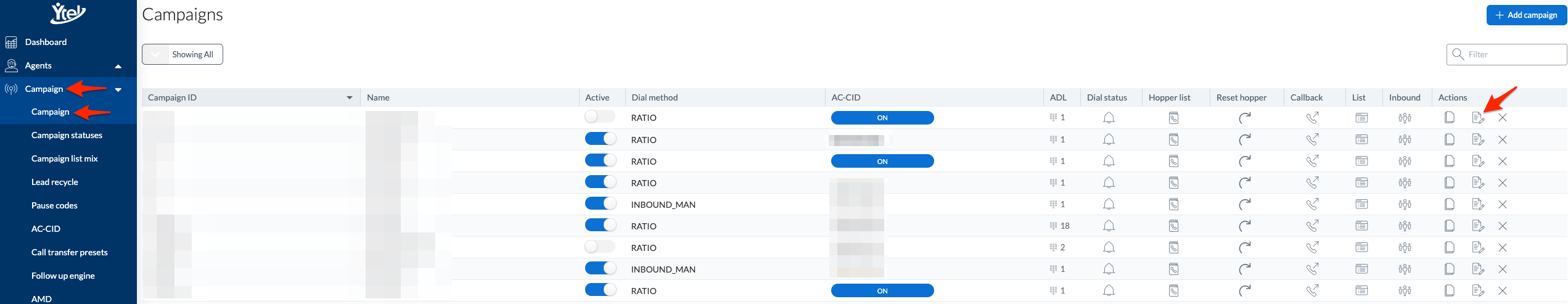Open the hopper list in the second row
1568x304 pixels.
click(x=1173, y=139)
